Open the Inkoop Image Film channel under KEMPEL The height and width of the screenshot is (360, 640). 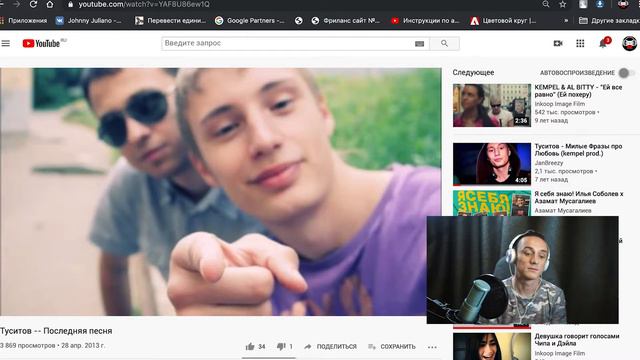[560, 104]
